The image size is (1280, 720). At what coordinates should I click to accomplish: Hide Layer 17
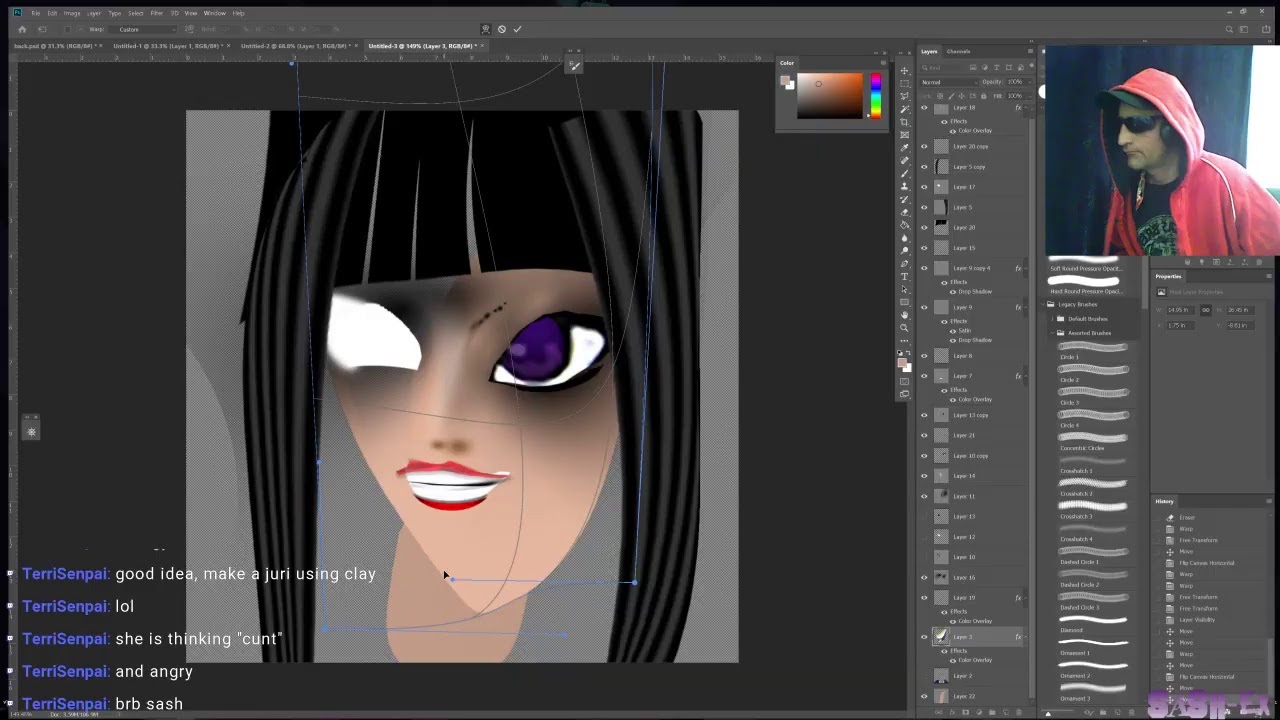(924, 186)
